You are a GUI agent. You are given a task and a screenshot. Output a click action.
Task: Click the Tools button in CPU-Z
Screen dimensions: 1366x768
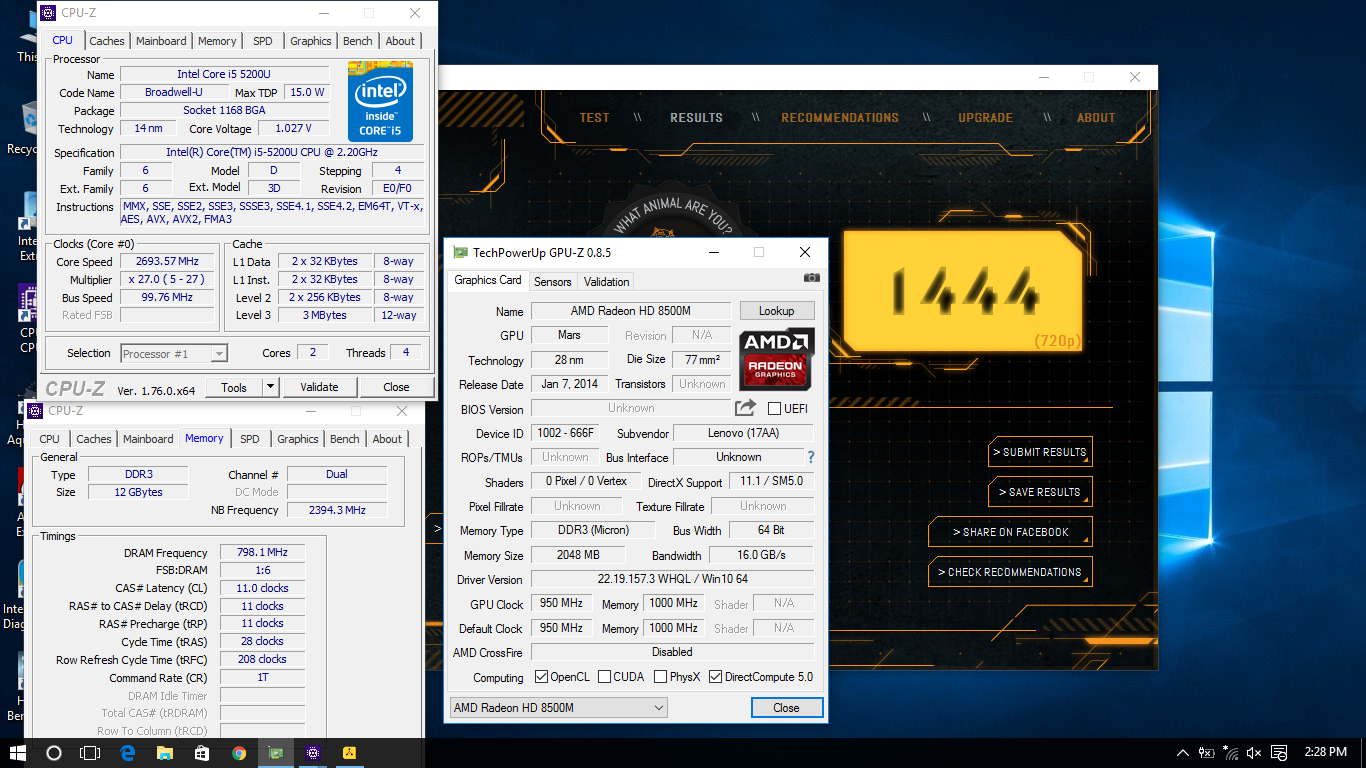click(234, 387)
